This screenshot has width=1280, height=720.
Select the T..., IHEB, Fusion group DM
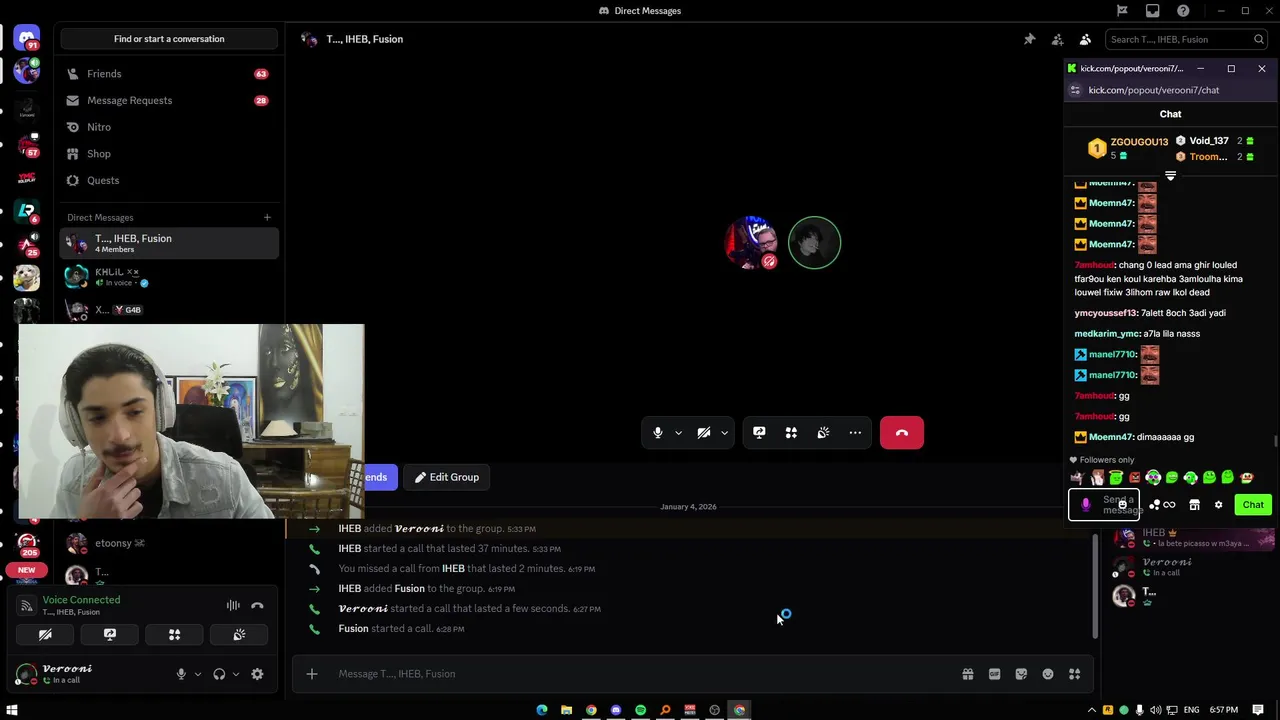(x=169, y=243)
